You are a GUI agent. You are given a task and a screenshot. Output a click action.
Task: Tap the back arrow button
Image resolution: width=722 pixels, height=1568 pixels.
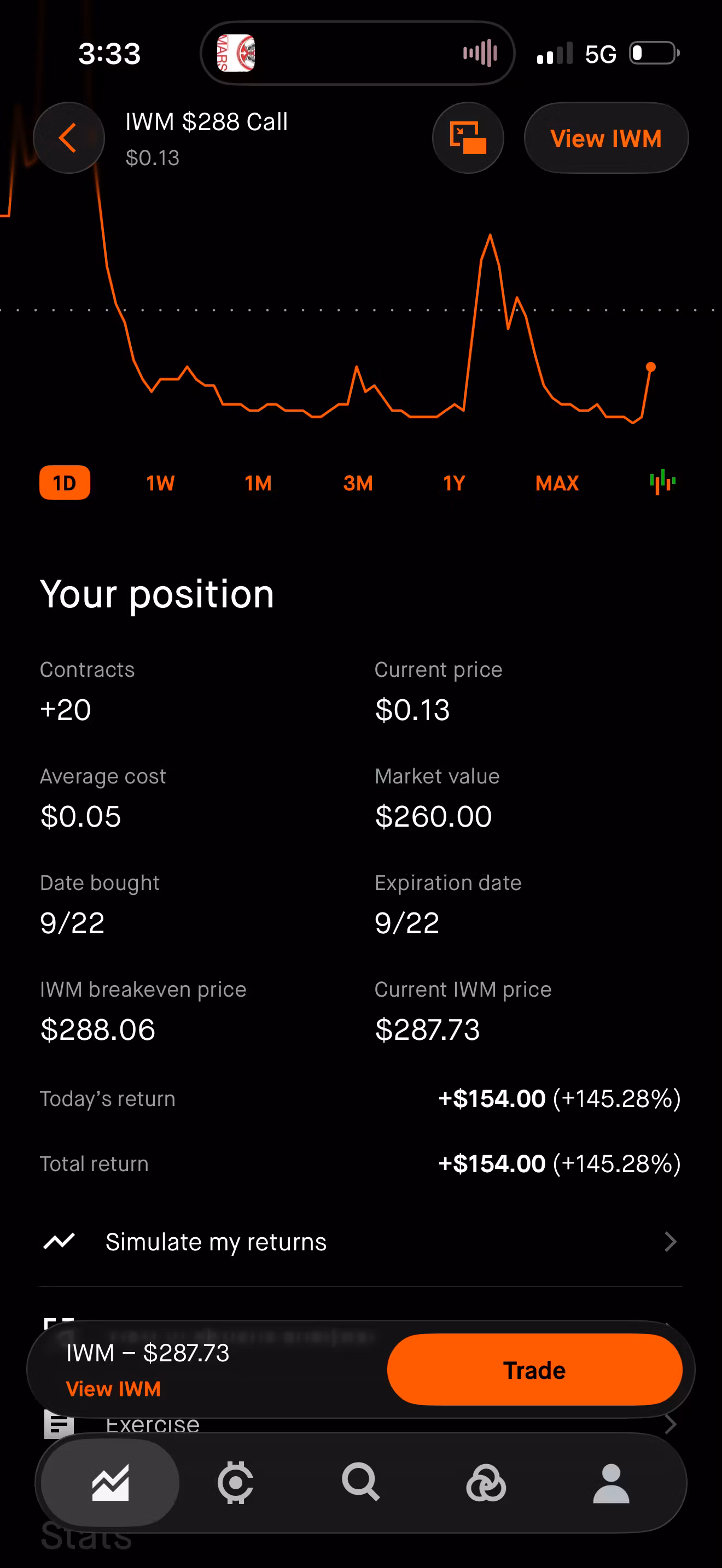tap(69, 138)
